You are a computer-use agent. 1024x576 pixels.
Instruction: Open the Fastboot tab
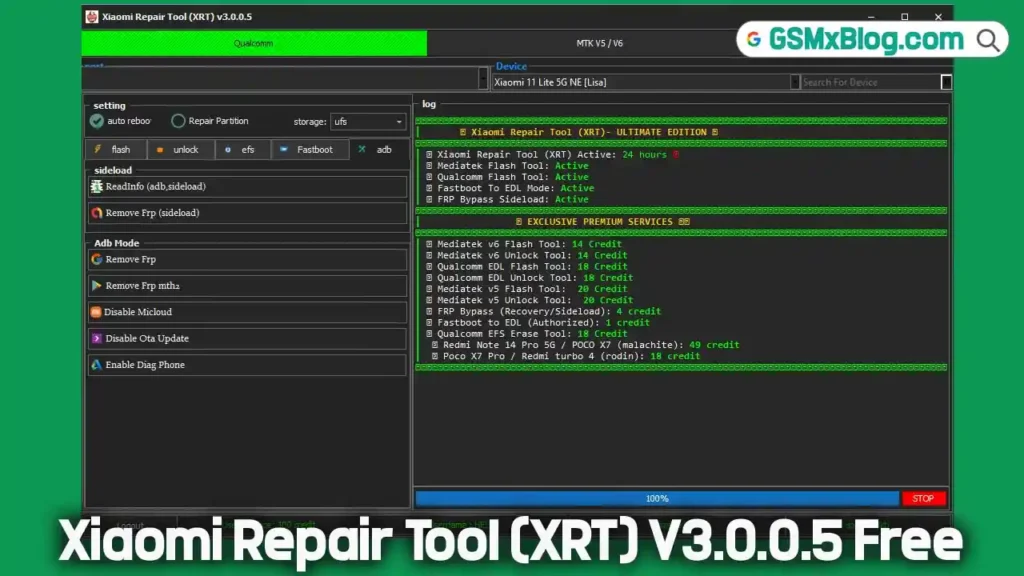(311, 150)
